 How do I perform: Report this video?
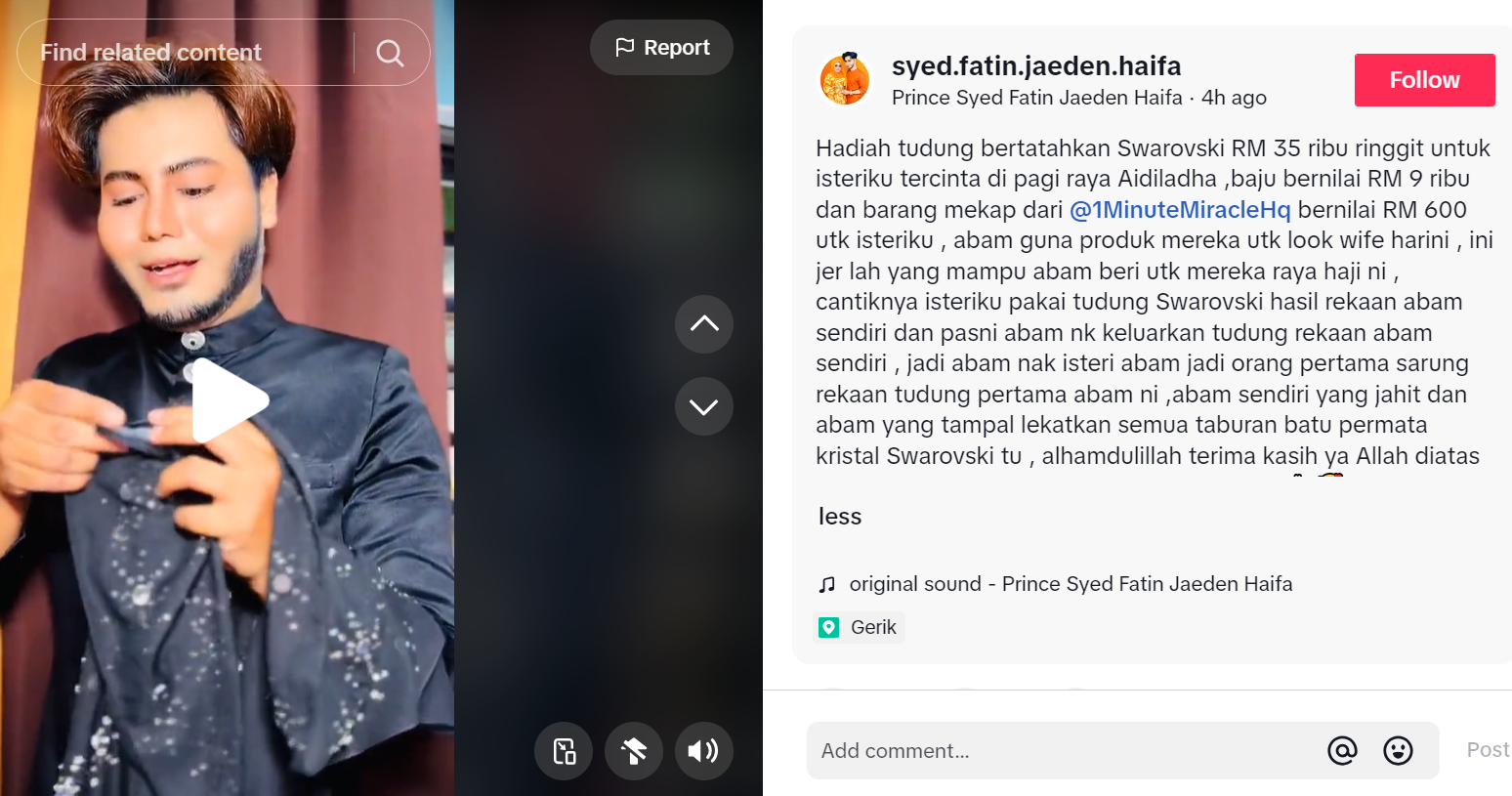661,48
